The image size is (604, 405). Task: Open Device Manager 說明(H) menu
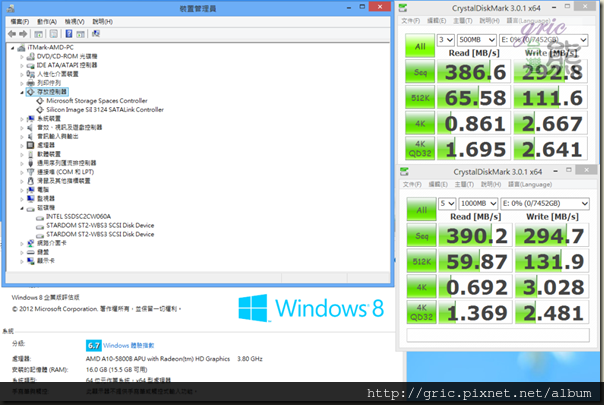pos(102,22)
